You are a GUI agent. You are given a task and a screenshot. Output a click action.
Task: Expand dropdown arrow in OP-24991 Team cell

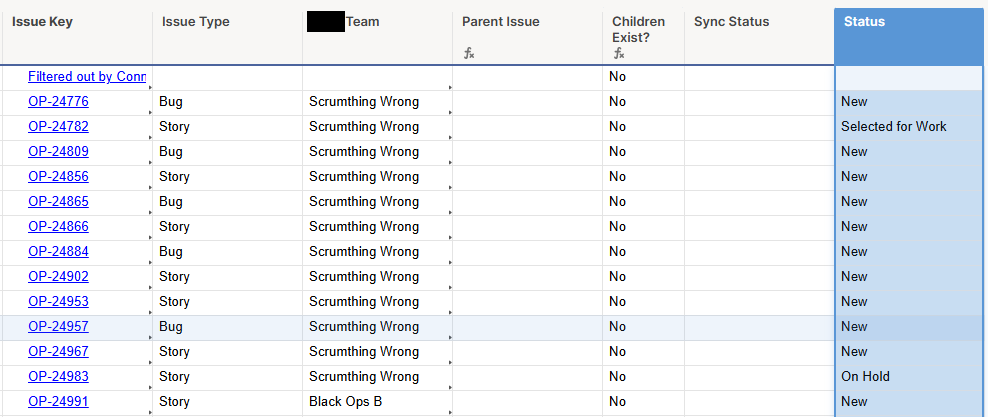pos(450,412)
